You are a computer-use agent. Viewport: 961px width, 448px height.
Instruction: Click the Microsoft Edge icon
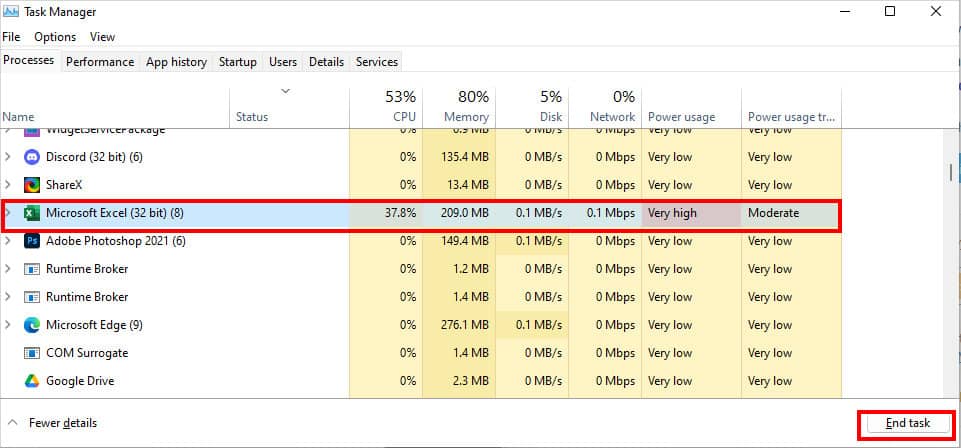tap(31, 325)
